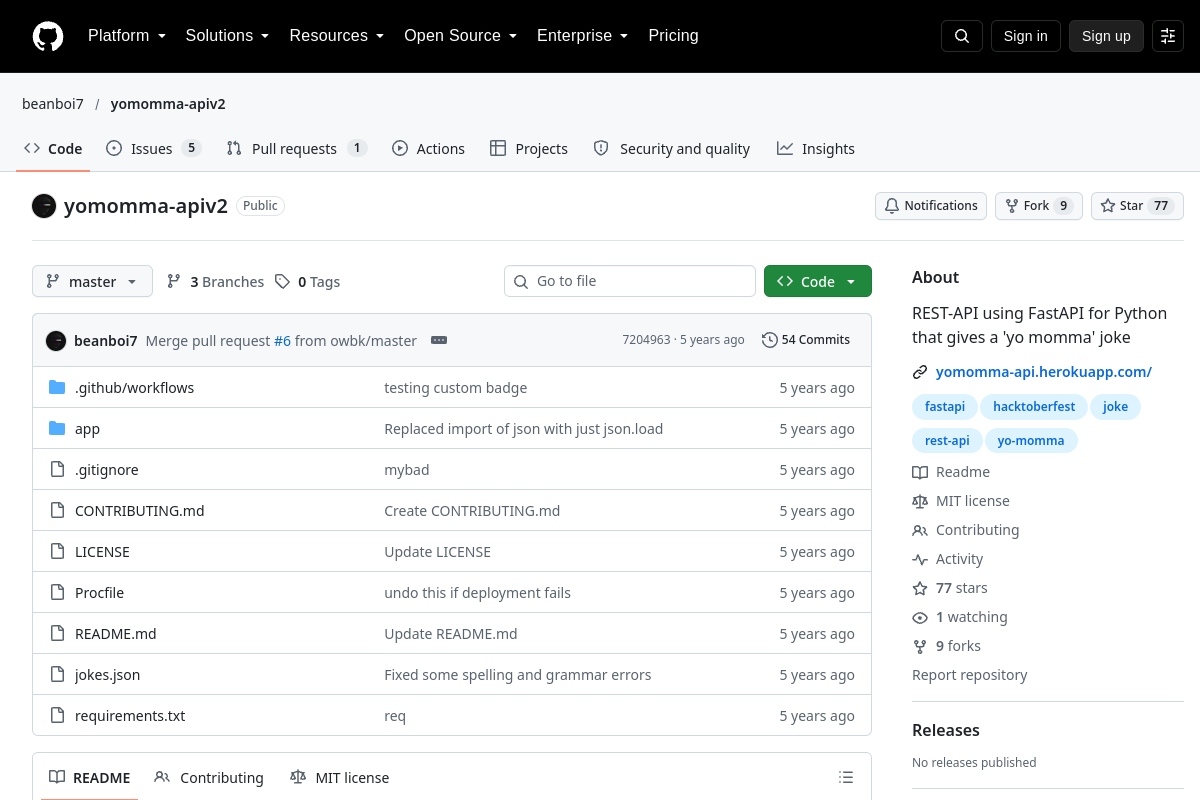Click the file icon beside requirements.txt
1200x800 pixels.
pyautogui.click(x=57, y=716)
